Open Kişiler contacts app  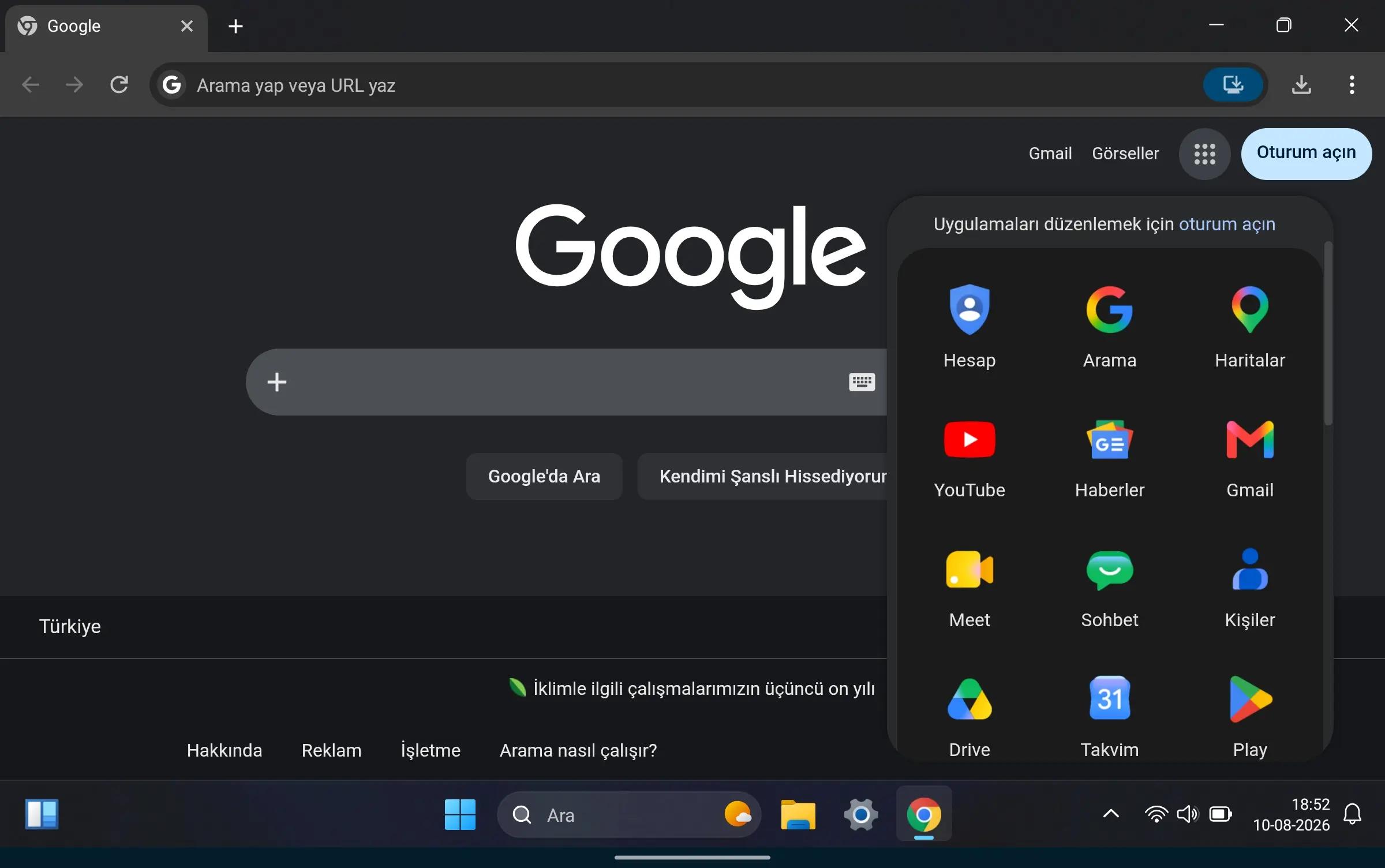[1250, 588]
